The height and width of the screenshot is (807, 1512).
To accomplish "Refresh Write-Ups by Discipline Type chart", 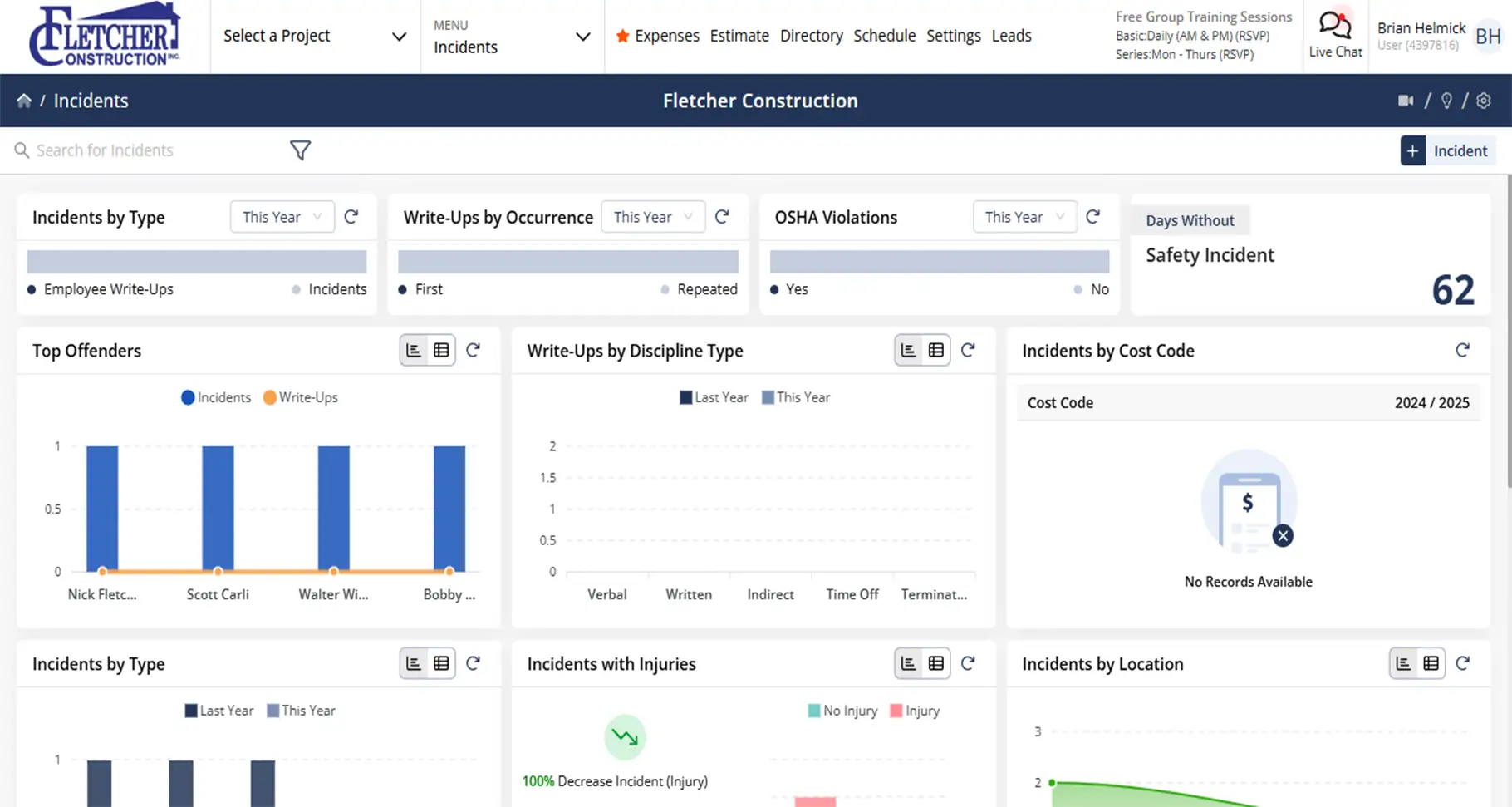I will tap(968, 350).
